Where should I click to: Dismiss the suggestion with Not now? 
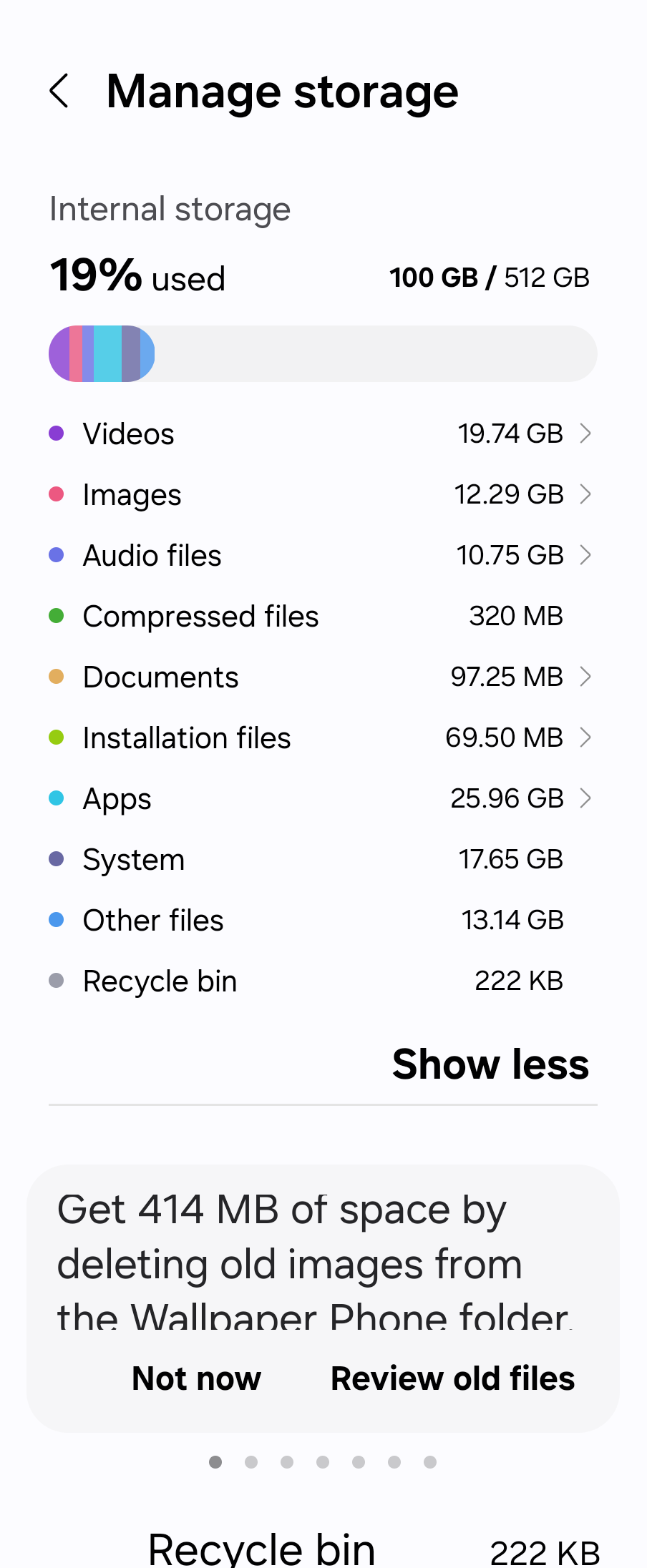coord(196,1378)
